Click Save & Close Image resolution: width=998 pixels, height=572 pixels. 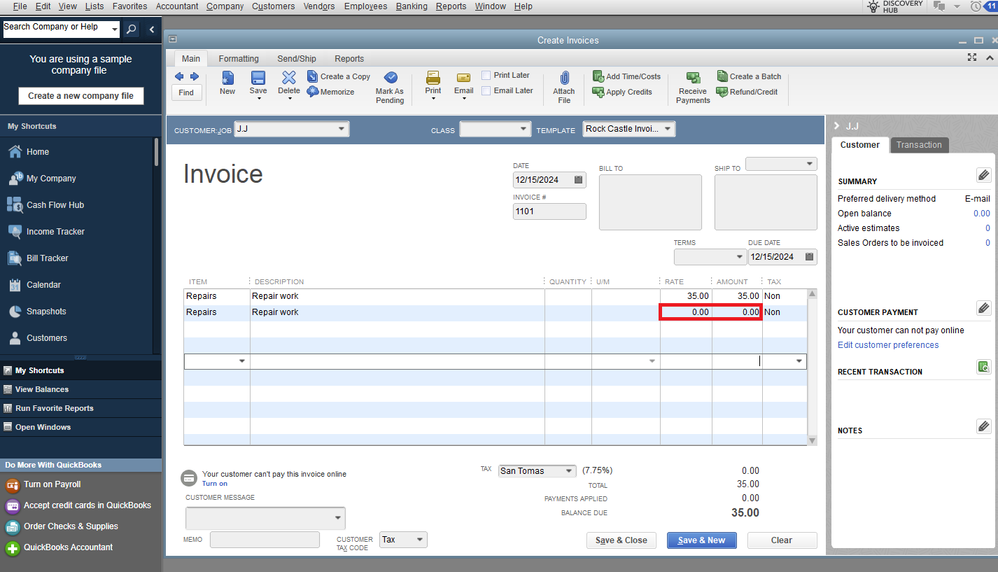pyautogui.click(x=621, y=541)
